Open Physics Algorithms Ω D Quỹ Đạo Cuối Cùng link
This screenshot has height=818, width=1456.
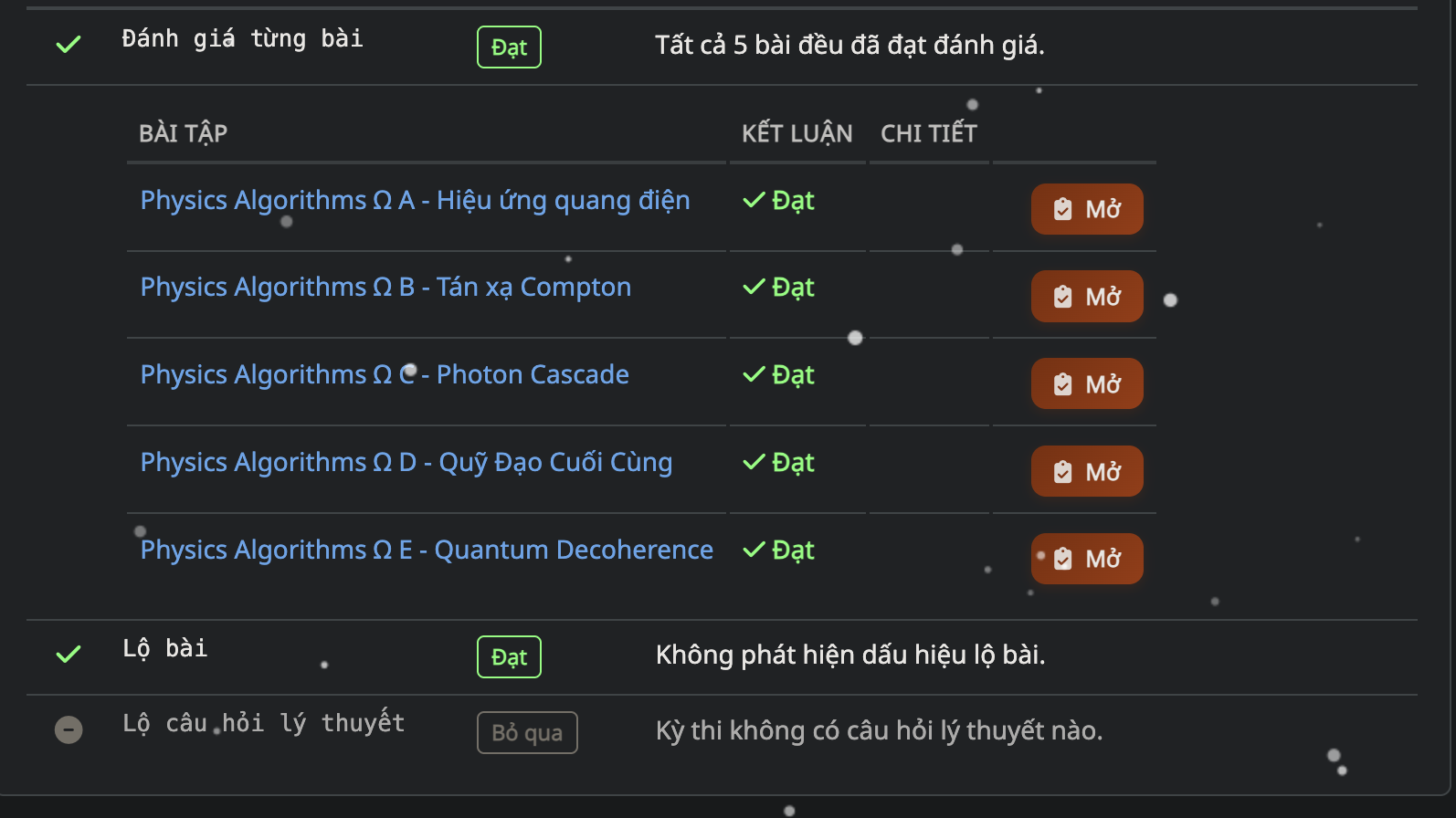406,462
